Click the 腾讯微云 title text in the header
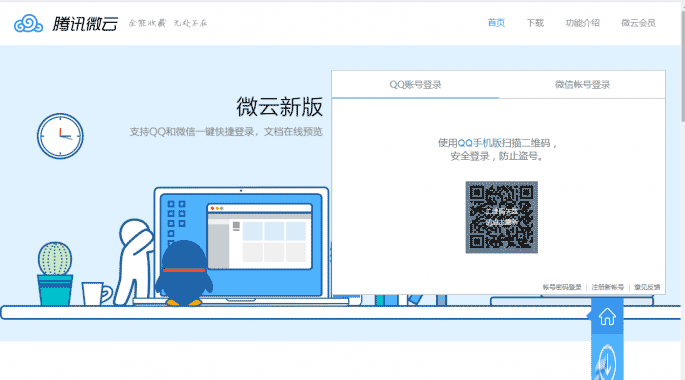Viewport: 685px width, 380px height. (x=85, y=24)
